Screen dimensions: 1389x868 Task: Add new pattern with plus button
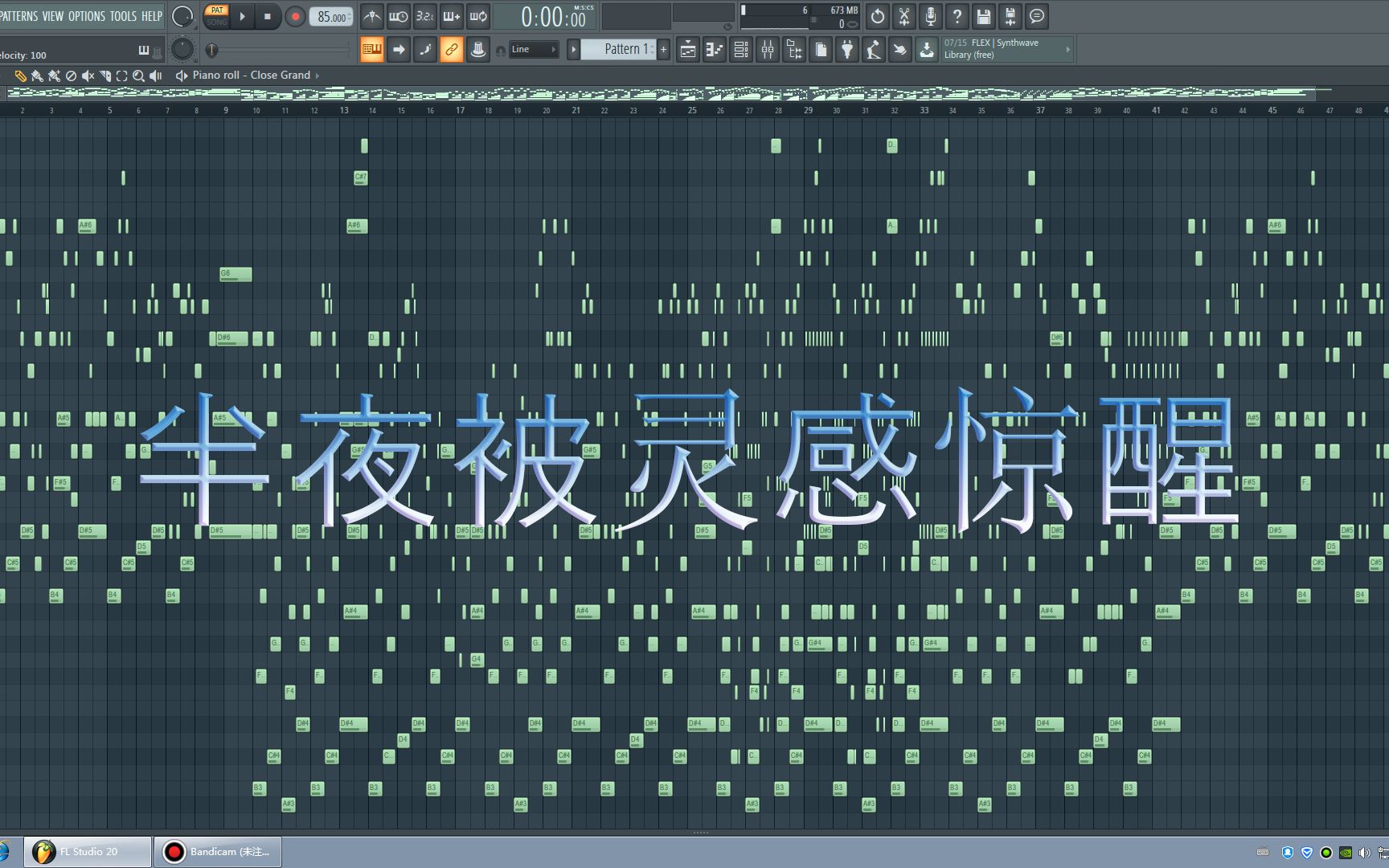(663, 50)
